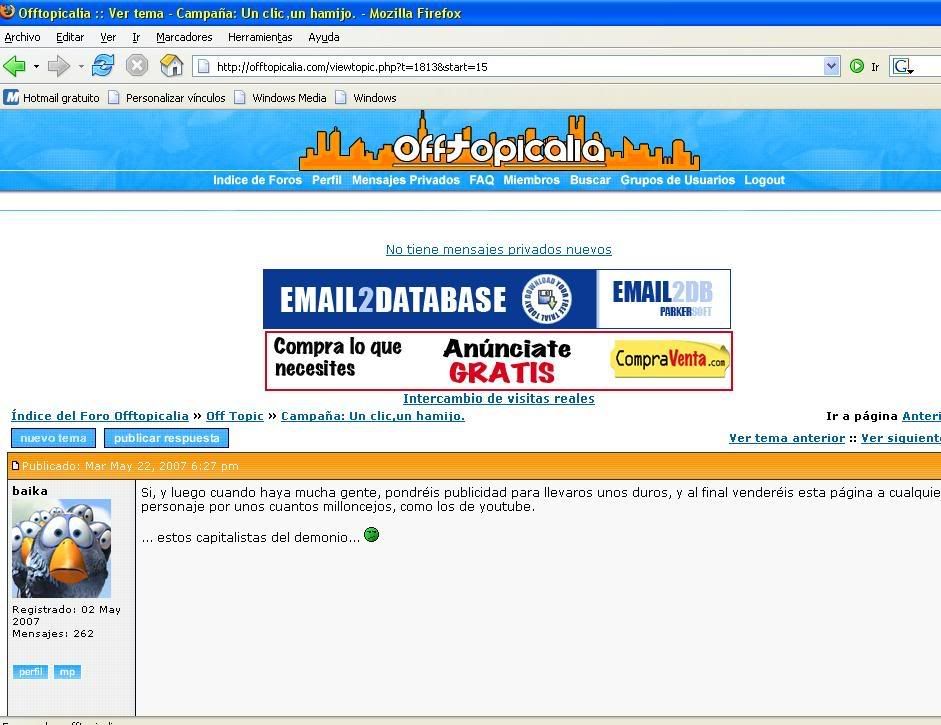941x725 pixels.
Task: Reload the page with refresh icon
Action: point(102,66)
